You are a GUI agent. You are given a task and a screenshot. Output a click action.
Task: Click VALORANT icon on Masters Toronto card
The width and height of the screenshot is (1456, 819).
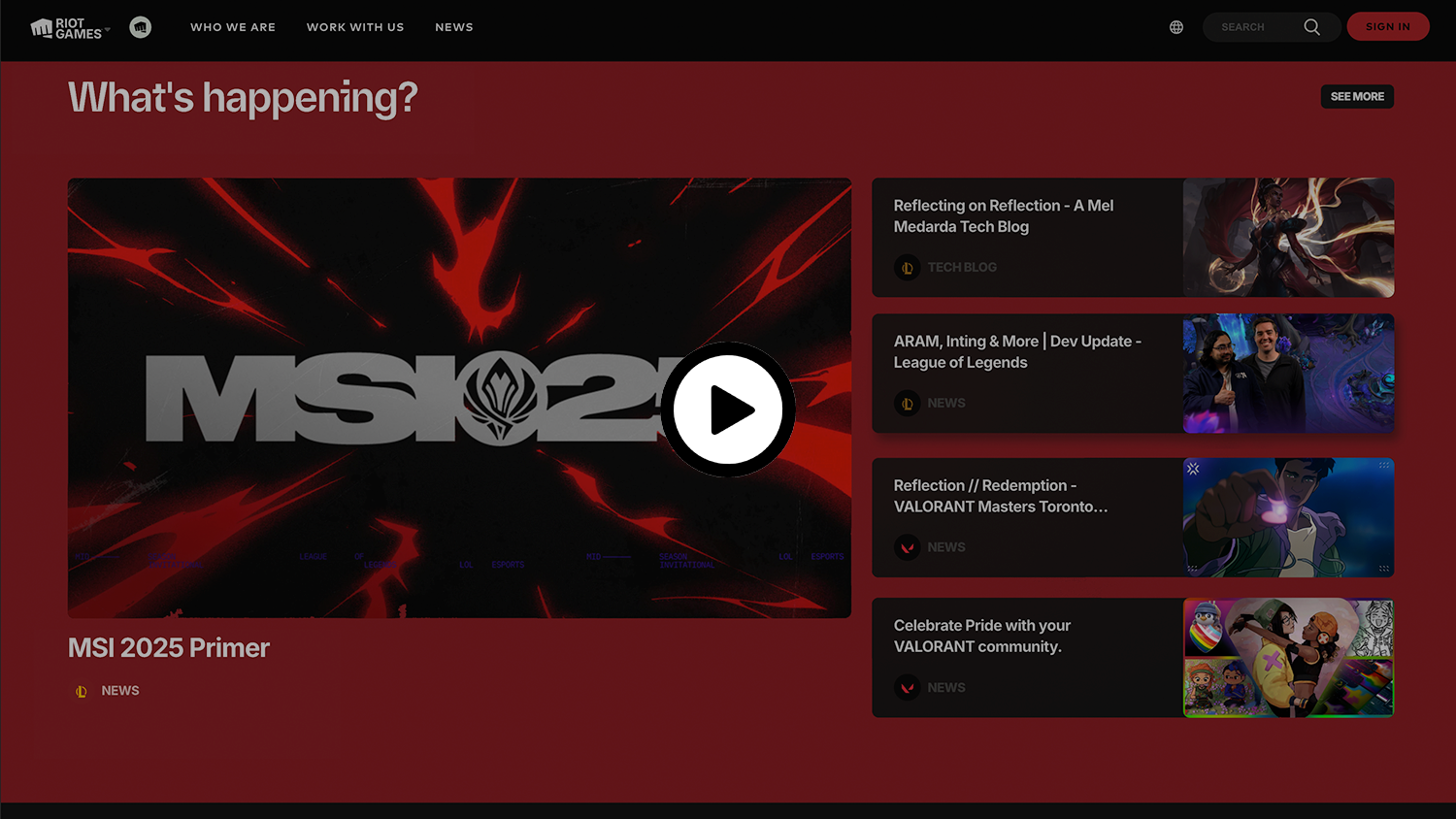[x=908, y=547]
